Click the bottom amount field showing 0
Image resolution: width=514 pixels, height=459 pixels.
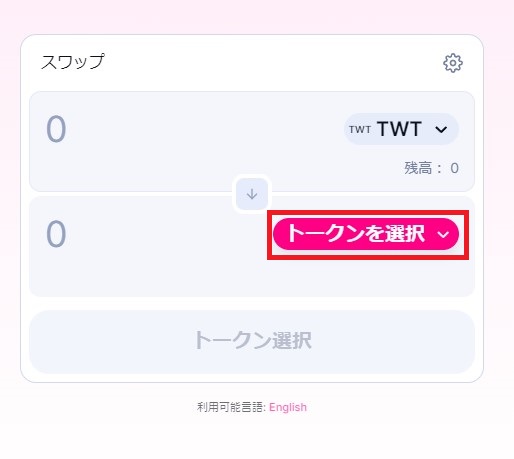coord(56,234)
